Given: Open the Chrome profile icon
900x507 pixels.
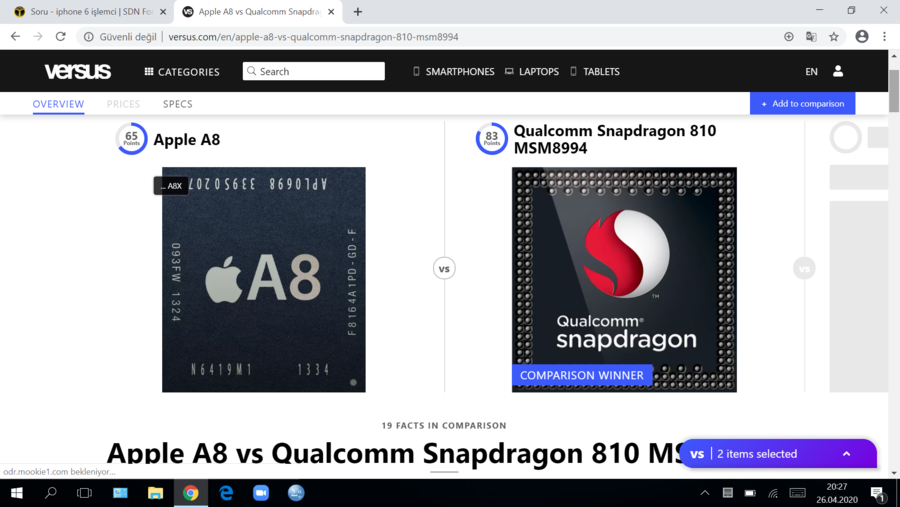Looking at the screenshot, I should coord(862,36).
